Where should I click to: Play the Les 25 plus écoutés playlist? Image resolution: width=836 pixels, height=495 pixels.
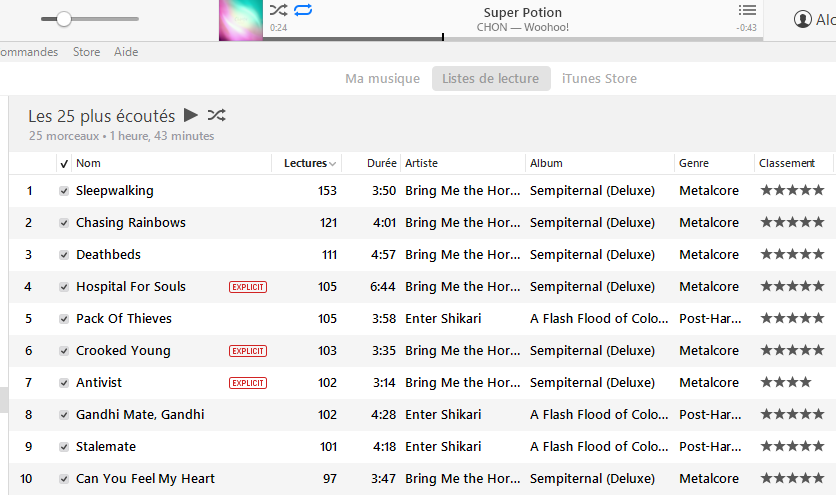click(x=190, y=115)
